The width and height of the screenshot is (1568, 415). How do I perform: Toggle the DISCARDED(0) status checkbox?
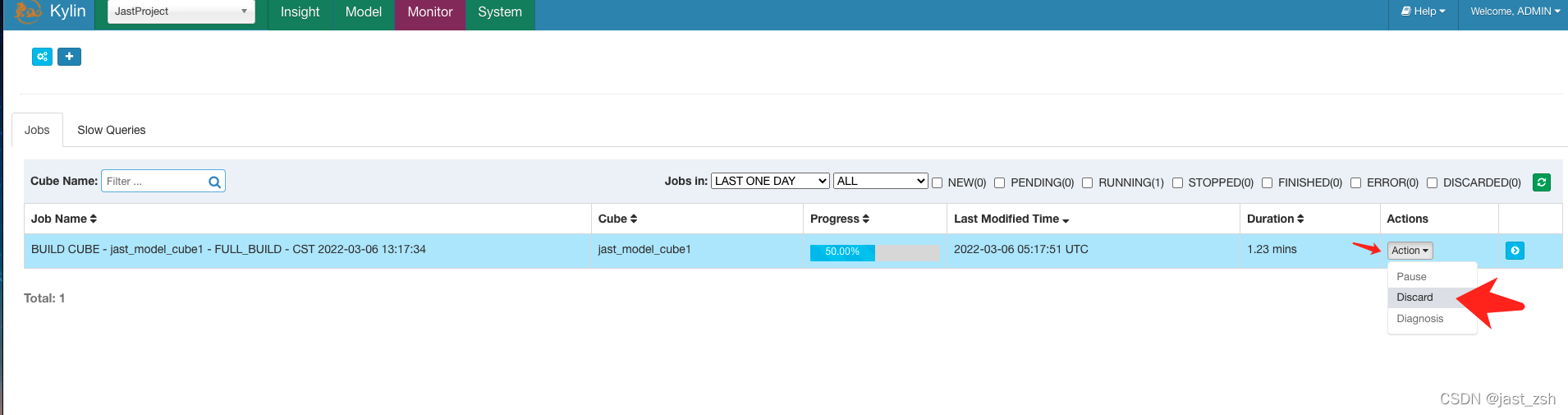point(1432,182)
